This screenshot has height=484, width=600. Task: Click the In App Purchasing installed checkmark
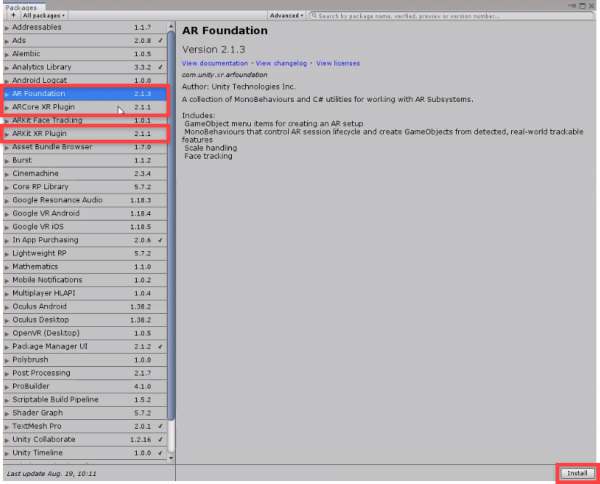160,240
